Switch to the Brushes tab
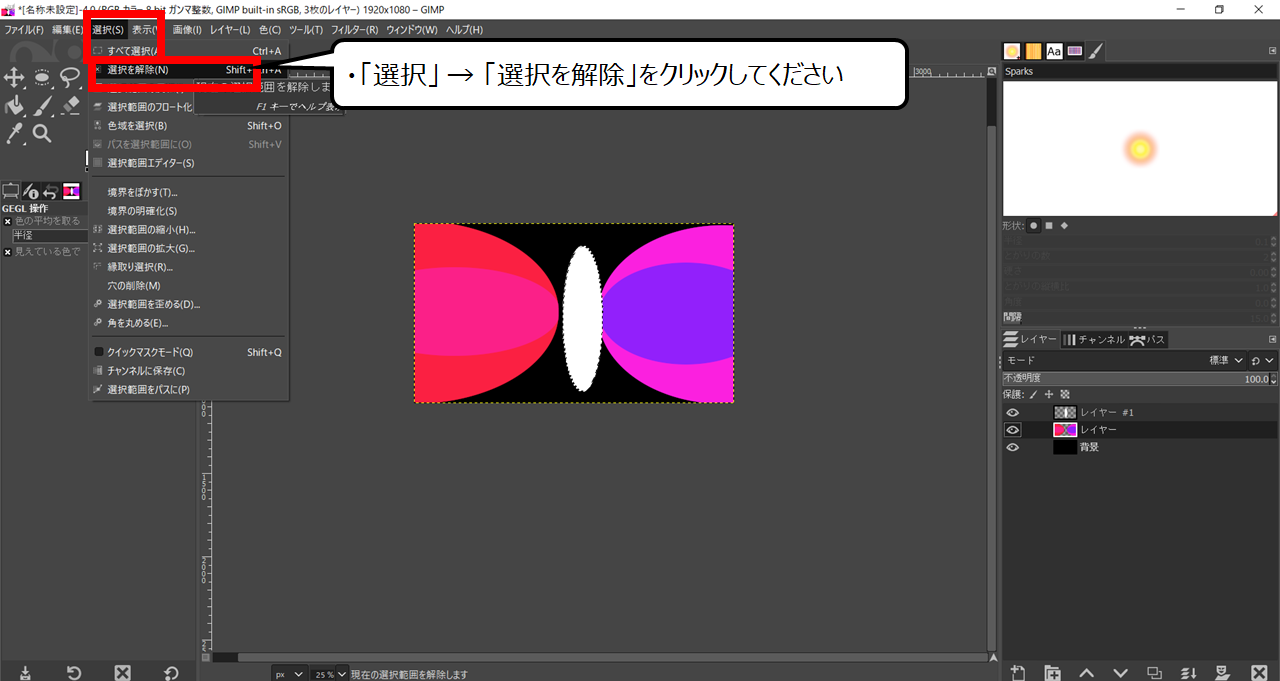1280x681 pixels. [1012, 51]
